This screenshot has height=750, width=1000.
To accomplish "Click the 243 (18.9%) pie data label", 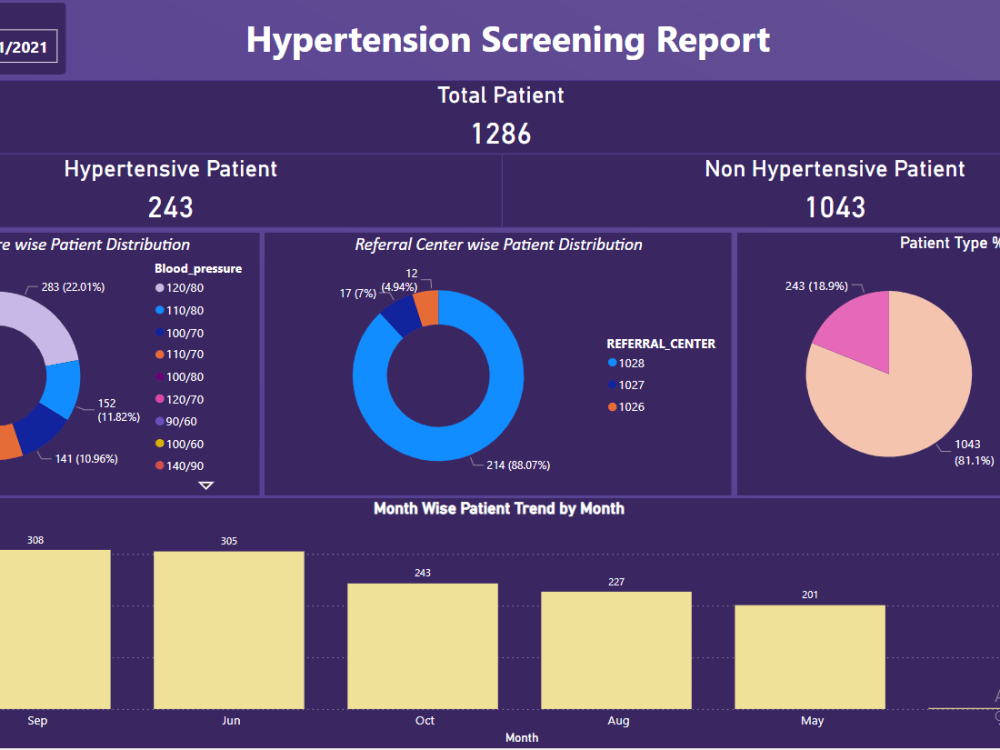I will [816, 286].
